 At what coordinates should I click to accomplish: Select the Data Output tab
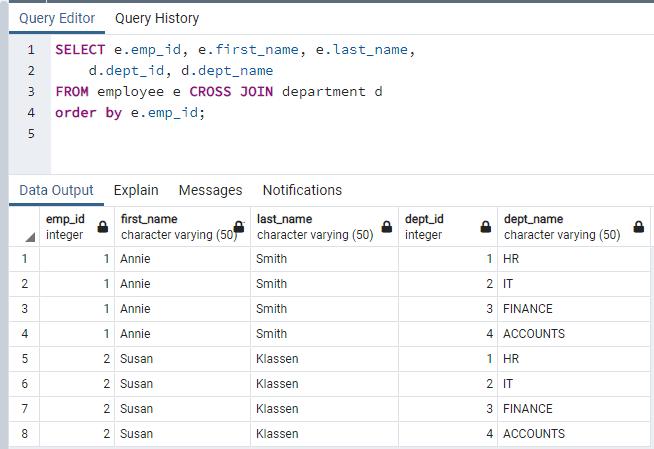(56, 190)
